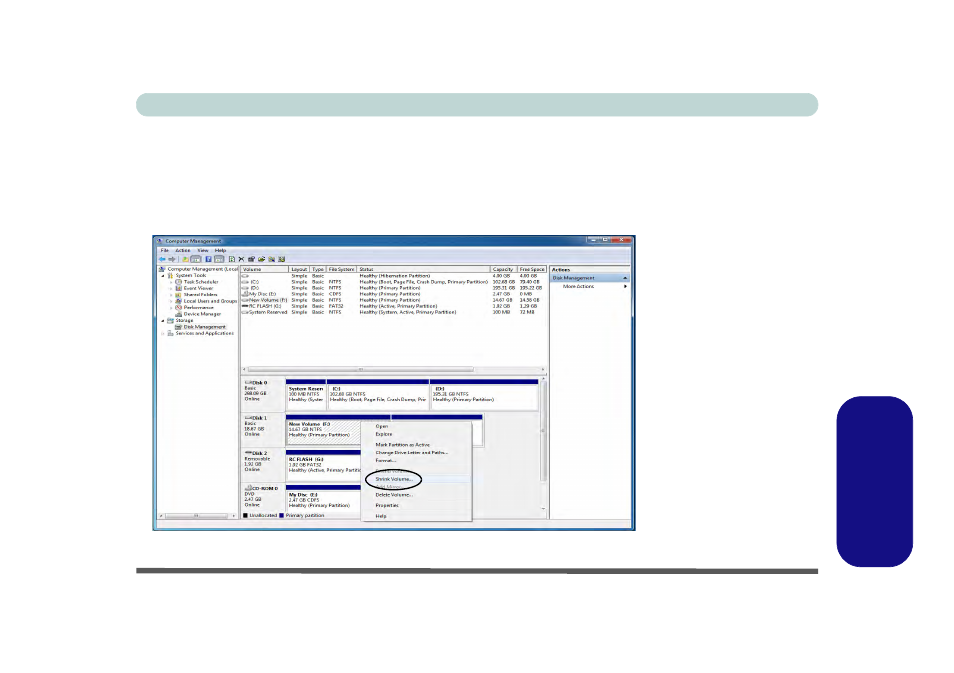Select the RC FLASH (G:) volume row
This screenshot has height=673, width=954.
click(x=394, y=306)
